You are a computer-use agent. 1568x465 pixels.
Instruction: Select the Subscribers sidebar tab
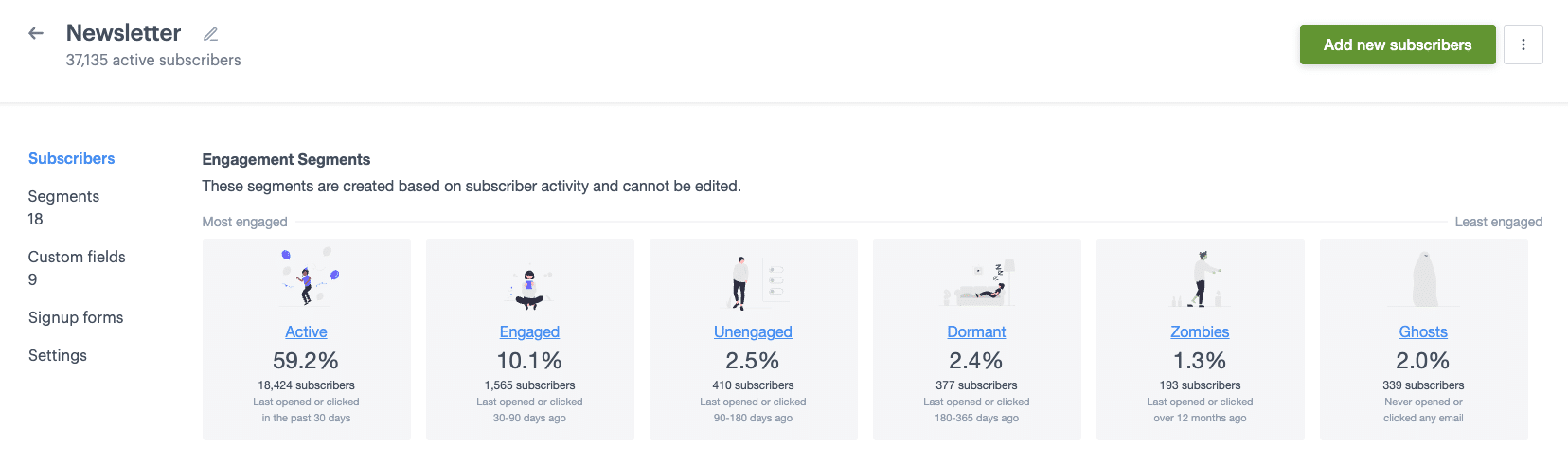[x=71, y=158]
